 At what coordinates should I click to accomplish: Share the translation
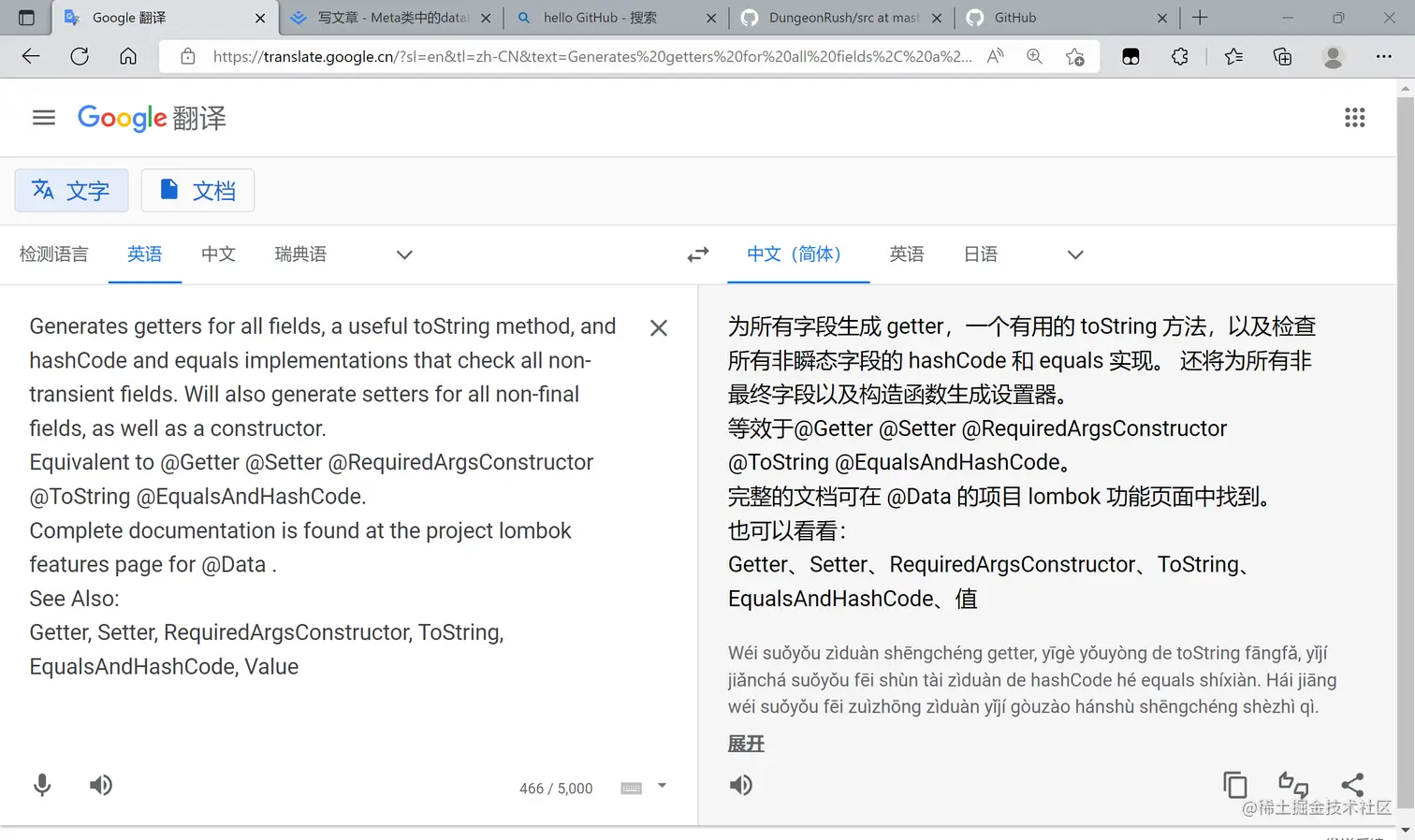pyautogui.click(x=1352, y=786)
